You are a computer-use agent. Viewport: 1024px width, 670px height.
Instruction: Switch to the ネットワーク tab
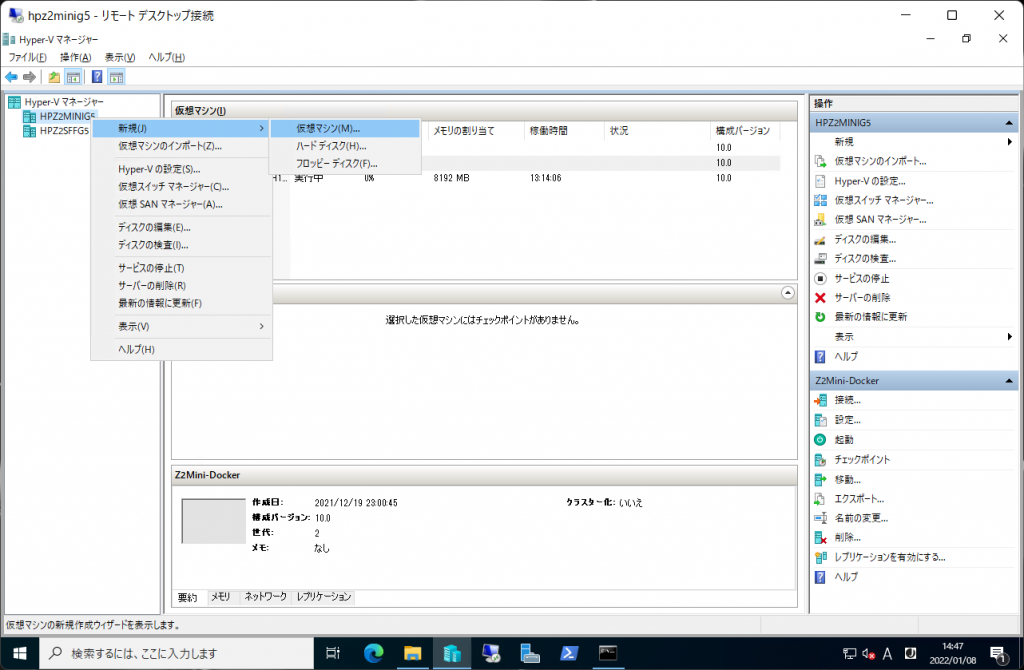point(265,597)
